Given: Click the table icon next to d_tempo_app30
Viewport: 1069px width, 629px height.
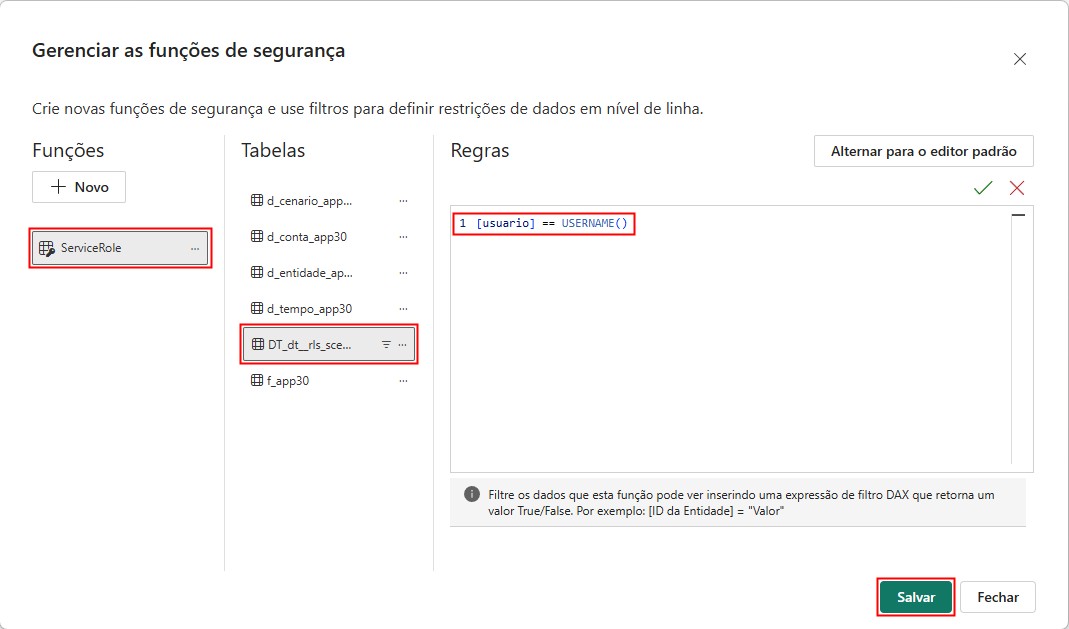Looking at the screenshot, I should point(255,308).
